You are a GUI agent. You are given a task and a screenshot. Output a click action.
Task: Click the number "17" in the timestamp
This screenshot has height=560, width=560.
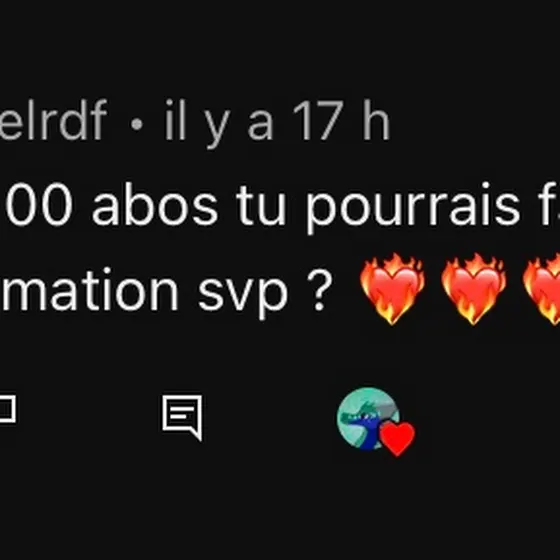(318, 120)
